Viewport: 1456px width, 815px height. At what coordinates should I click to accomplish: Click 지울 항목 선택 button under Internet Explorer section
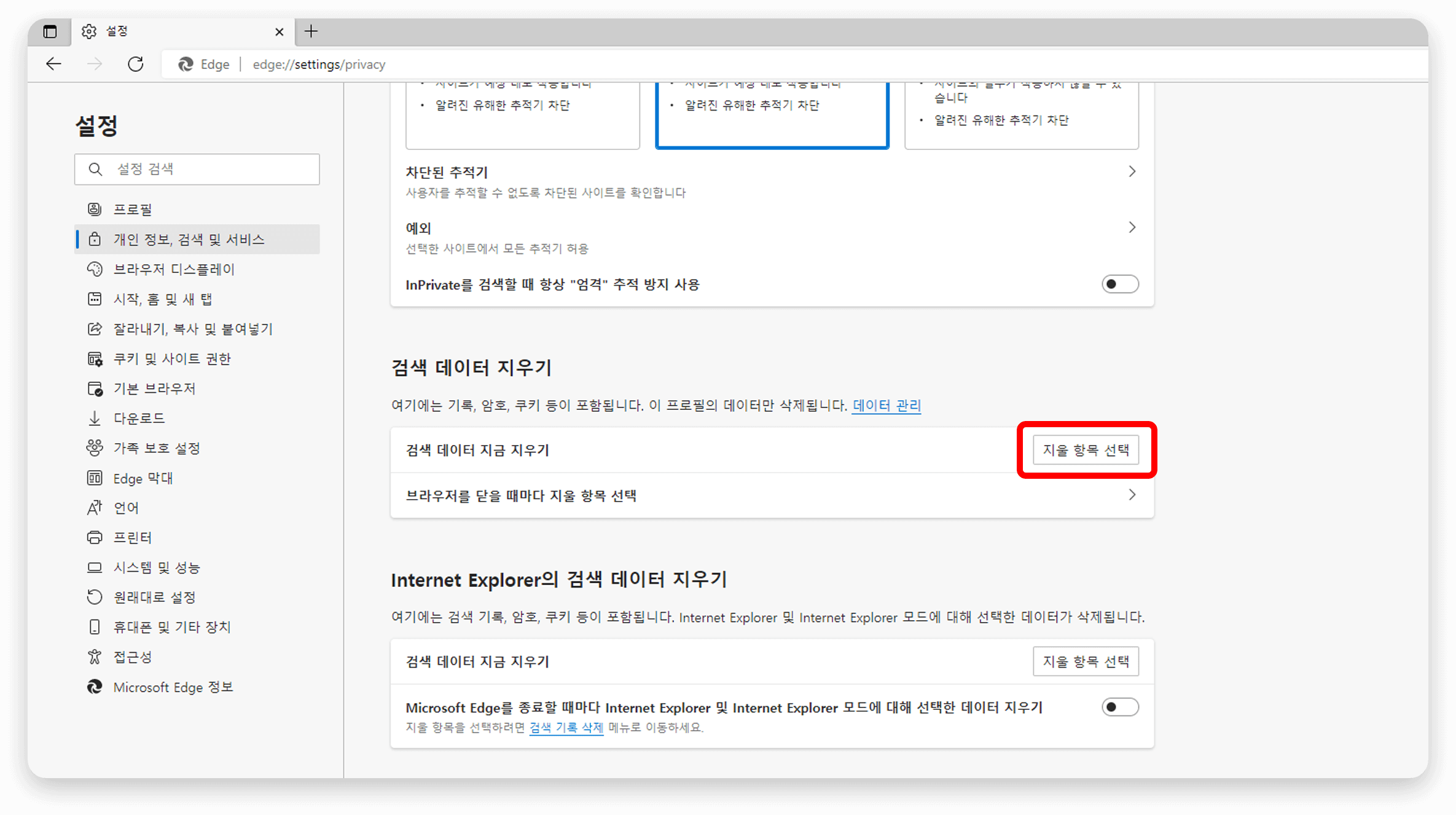(1086, 661)
